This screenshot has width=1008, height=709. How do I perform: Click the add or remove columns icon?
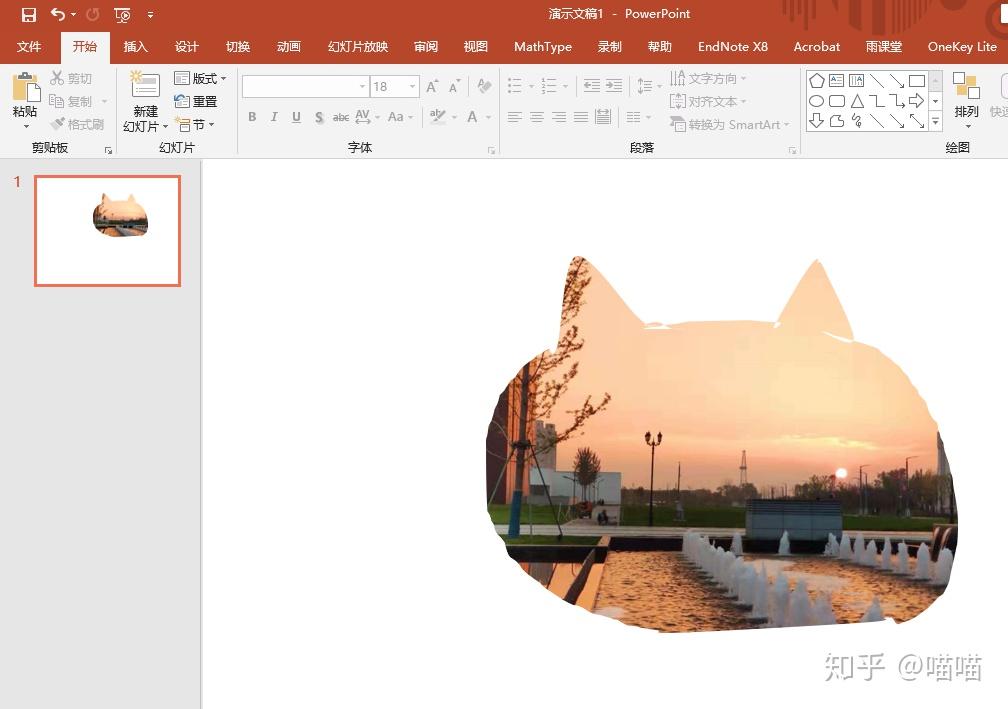point(634,117)
